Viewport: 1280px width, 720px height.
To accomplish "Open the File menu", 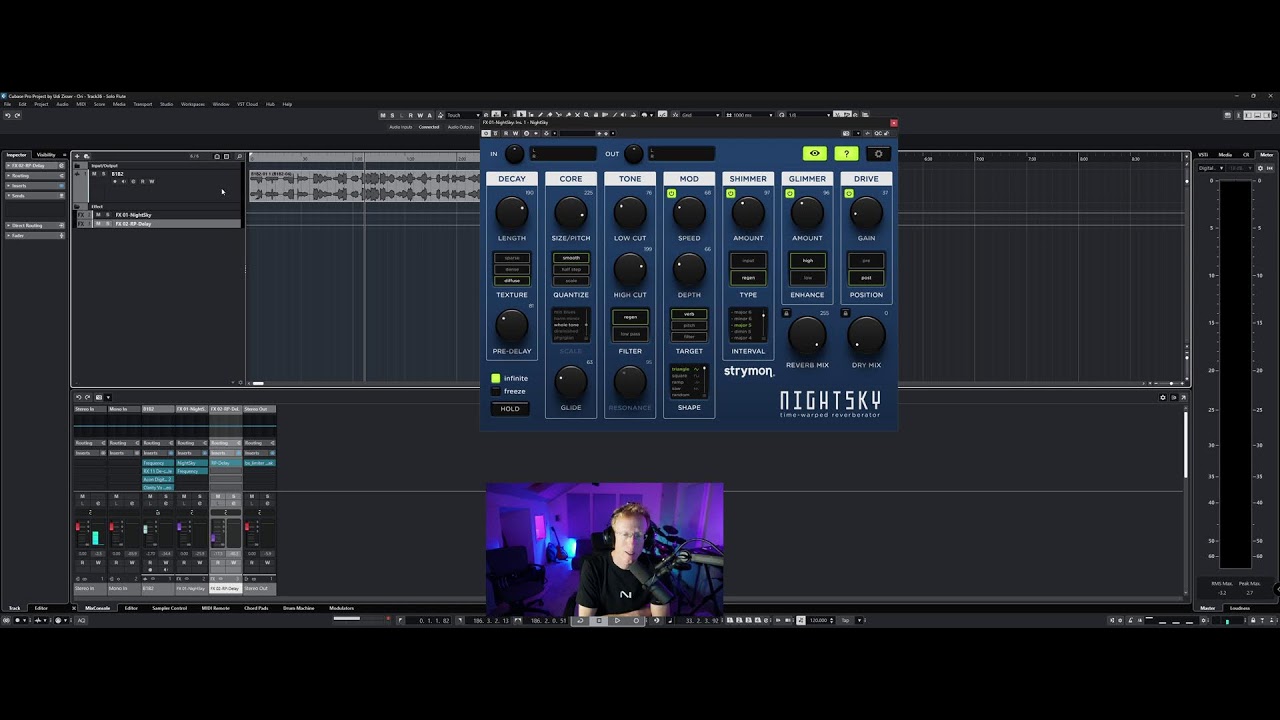I will tap(8, 104).
